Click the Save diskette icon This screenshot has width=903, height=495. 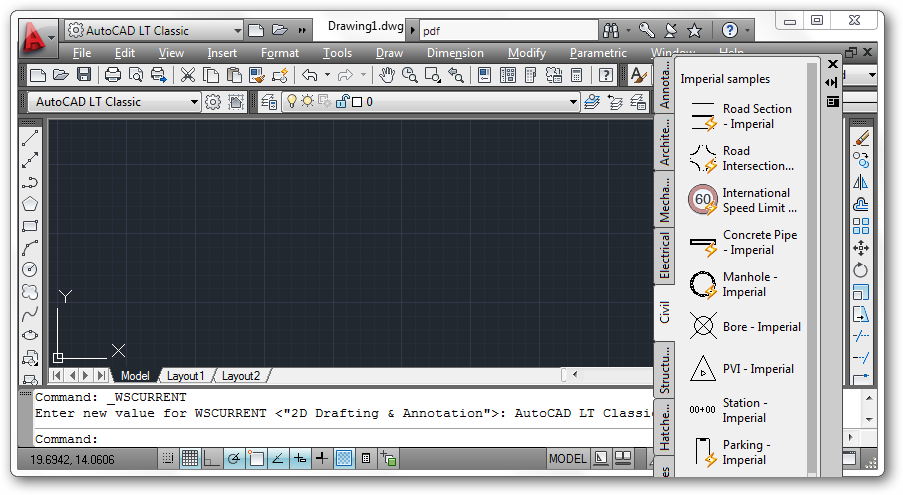(x=84, y=75)
